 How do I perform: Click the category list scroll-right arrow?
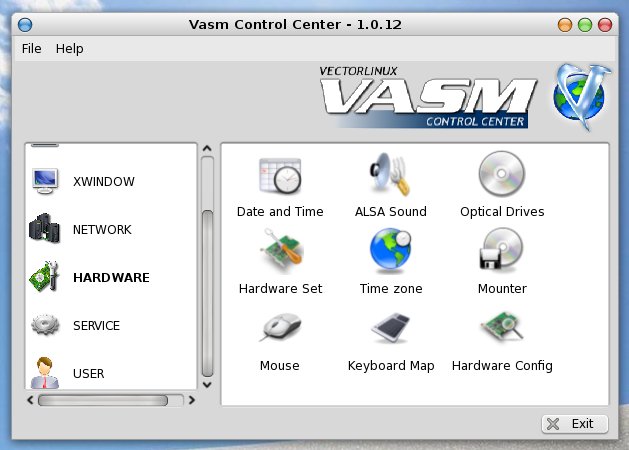pos(192,400)
